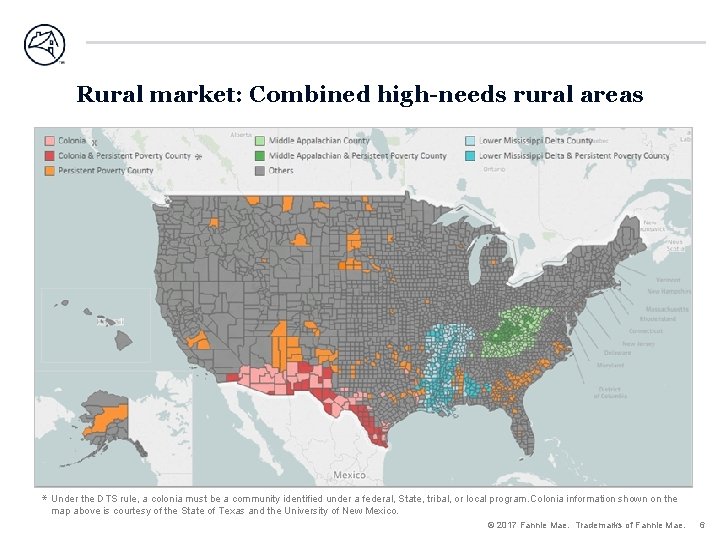Select the orange Persistent Poverty County swatch
The height and width of the screenshot is (540, 720).
tap(50, 171)
